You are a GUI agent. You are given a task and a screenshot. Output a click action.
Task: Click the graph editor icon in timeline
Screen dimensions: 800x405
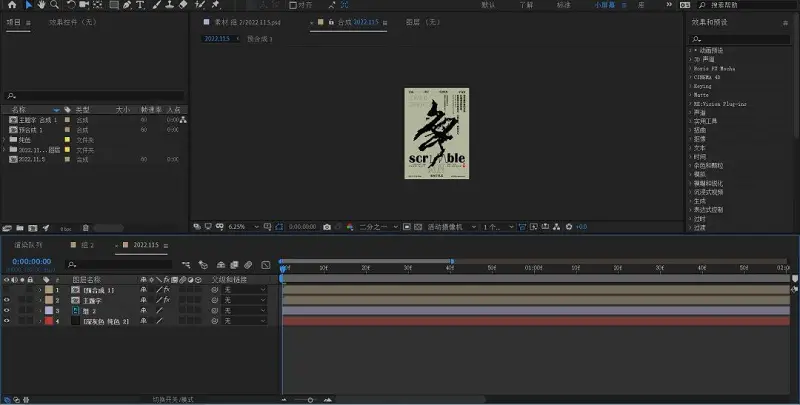pos(266,265)
